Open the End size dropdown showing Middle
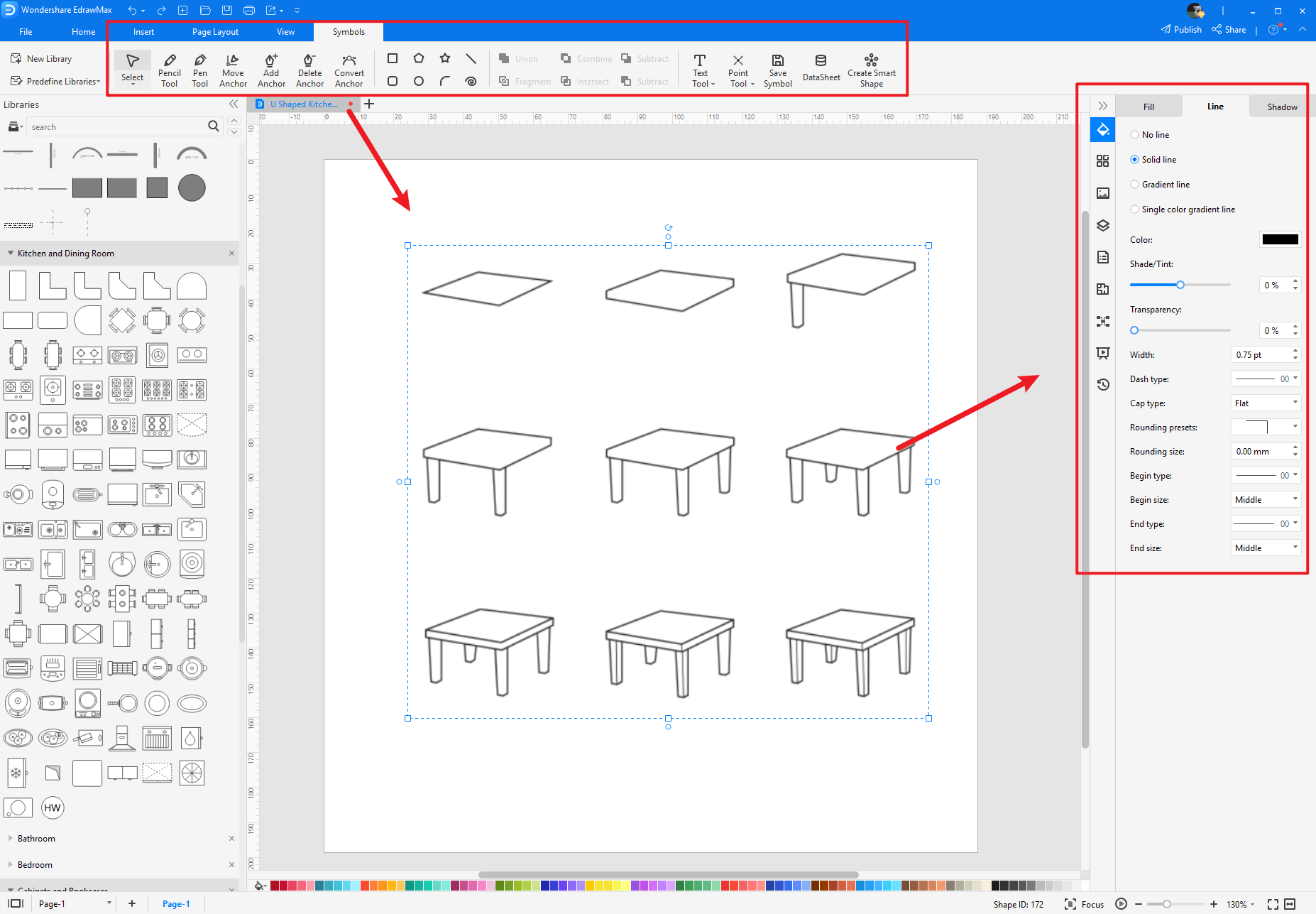1316x914 pixels. pos(1266,548)
